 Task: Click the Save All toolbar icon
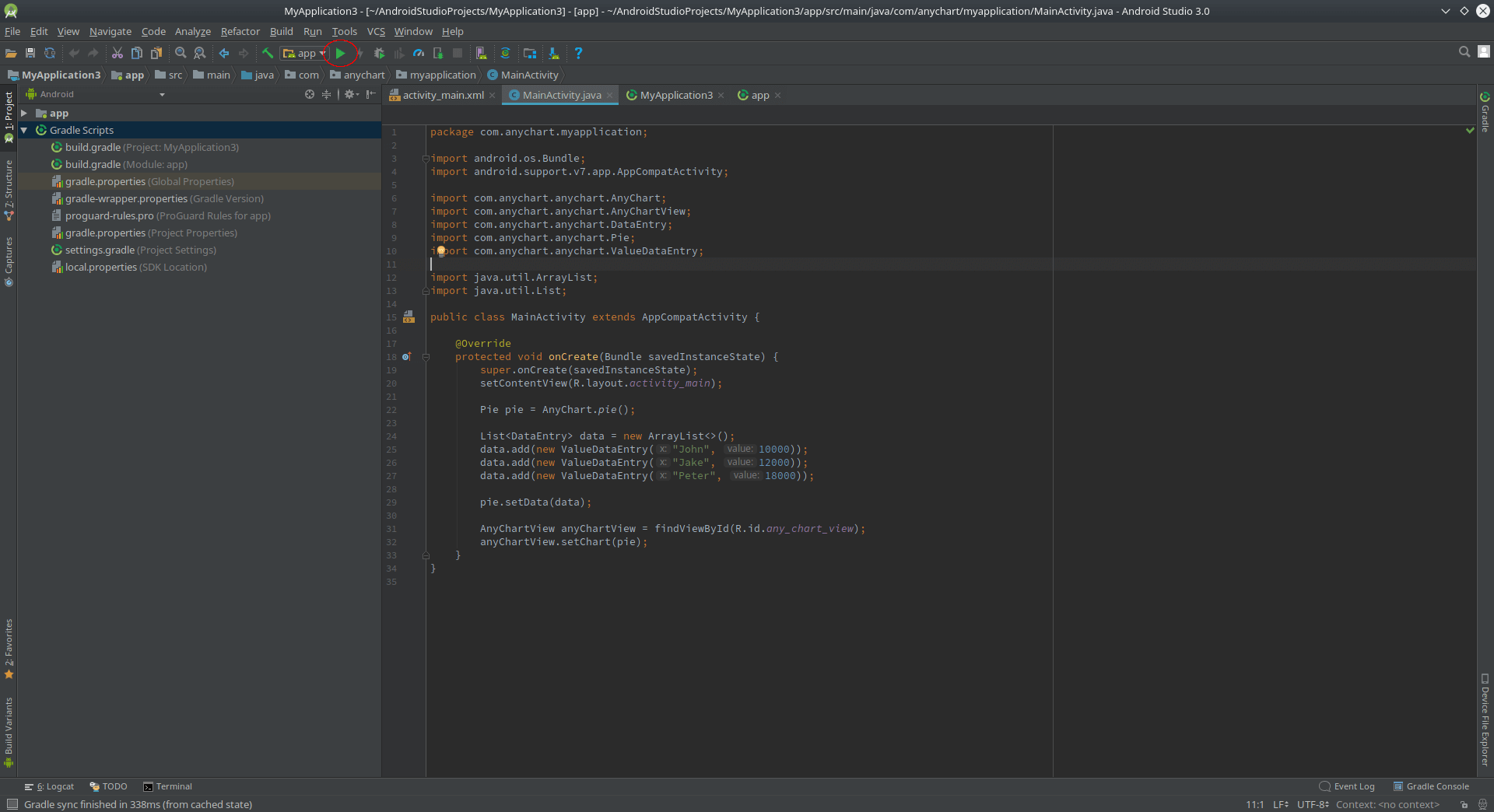[30, 53]
